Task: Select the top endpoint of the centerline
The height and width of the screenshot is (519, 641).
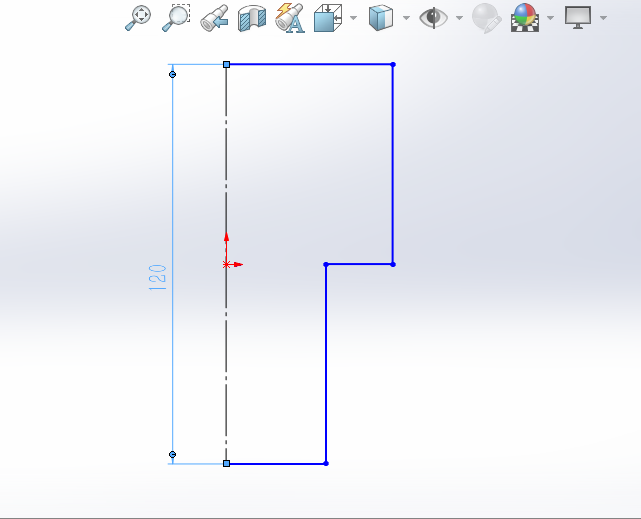Action: [x=226, y=65]
